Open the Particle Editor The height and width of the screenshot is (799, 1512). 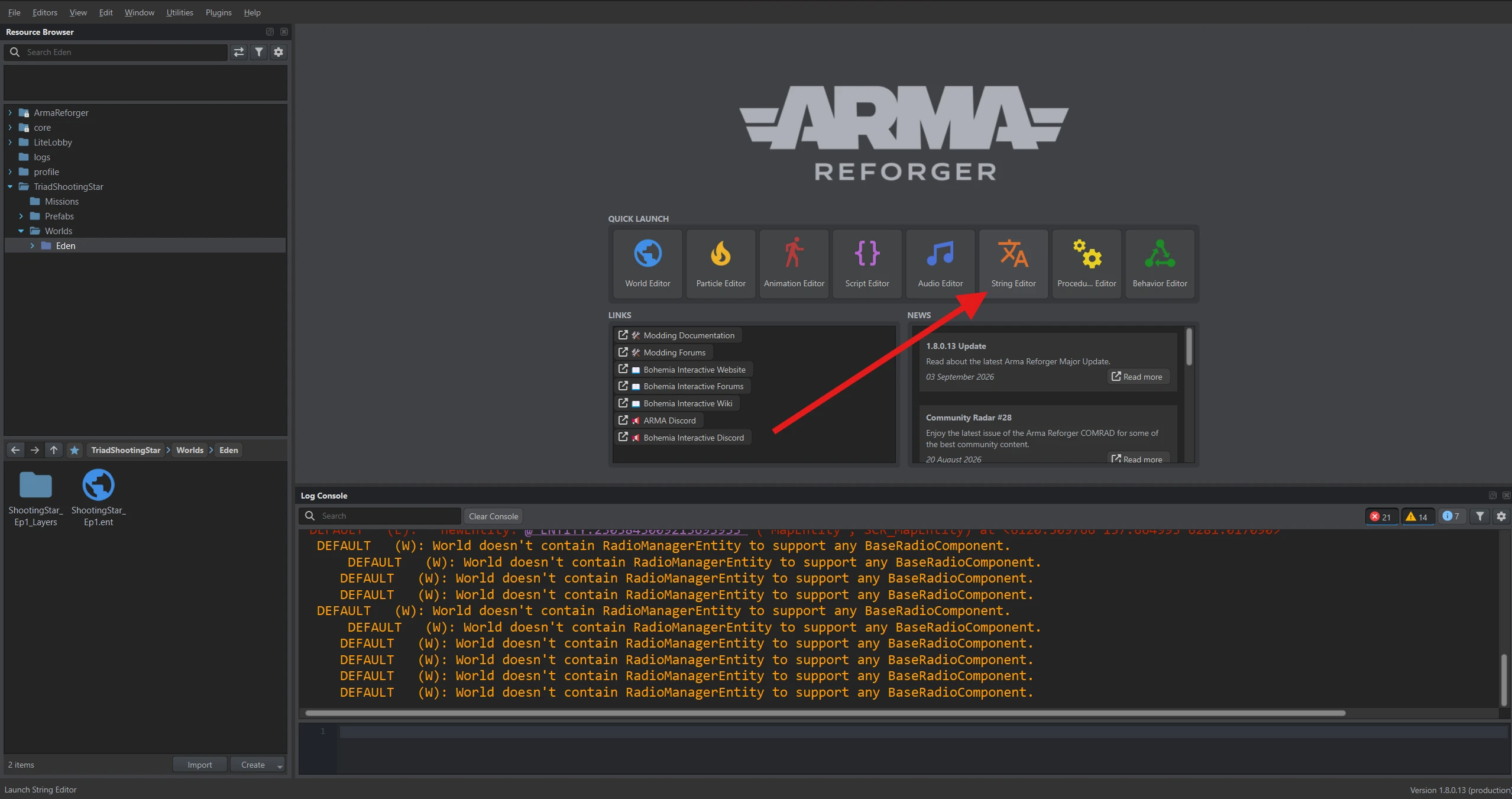pos(721,264)
